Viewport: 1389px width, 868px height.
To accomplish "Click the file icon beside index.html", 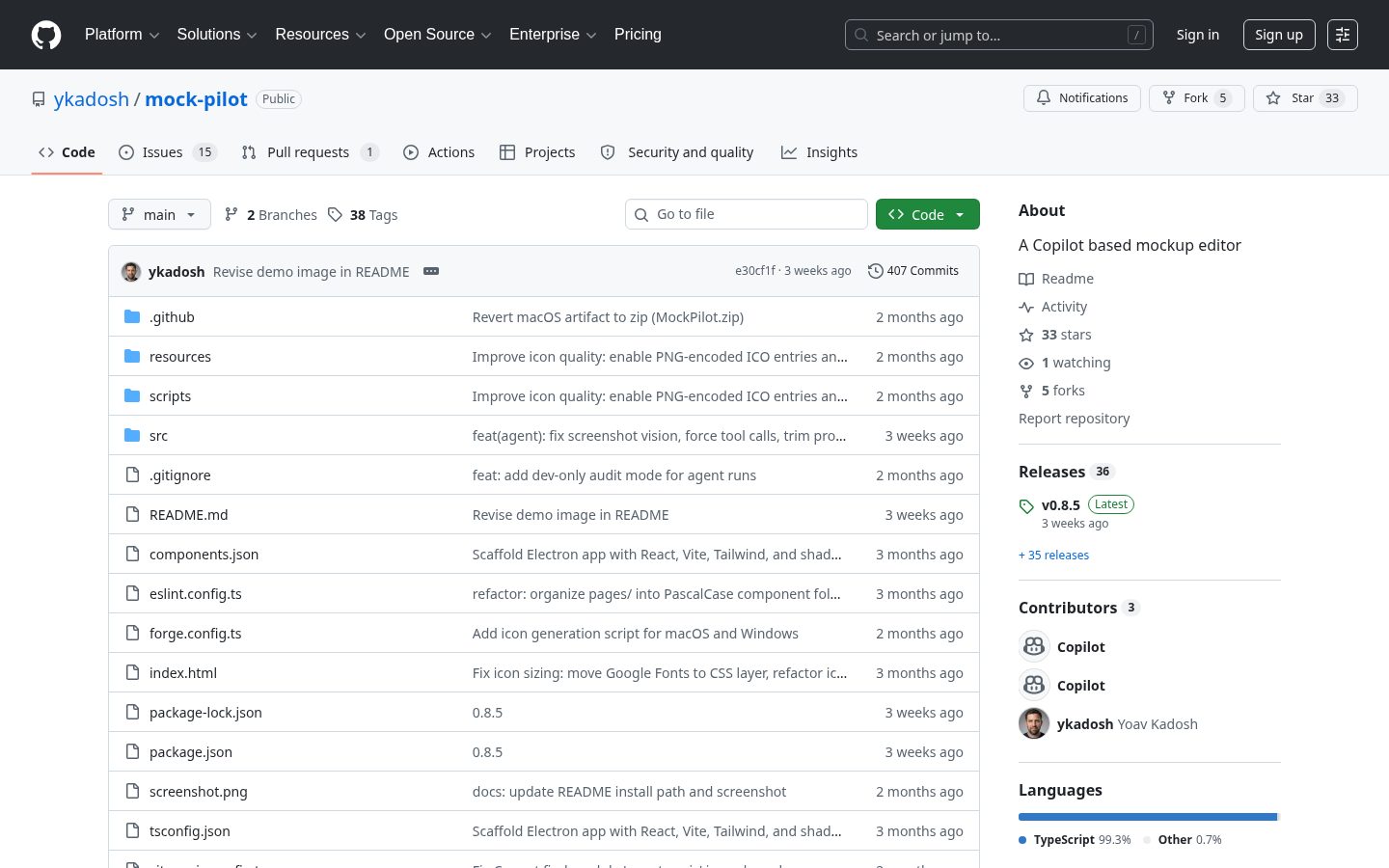I will (x=132, y=672).
